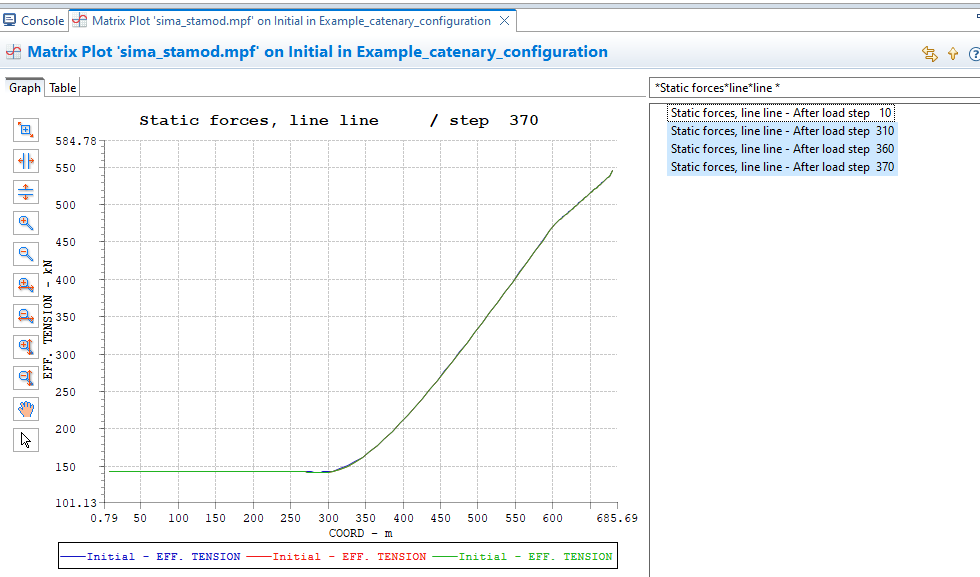Click the red EFF. TENSION legend entry
The width and height of the screenshot is (980, 577).
click(x=340, y=557)
